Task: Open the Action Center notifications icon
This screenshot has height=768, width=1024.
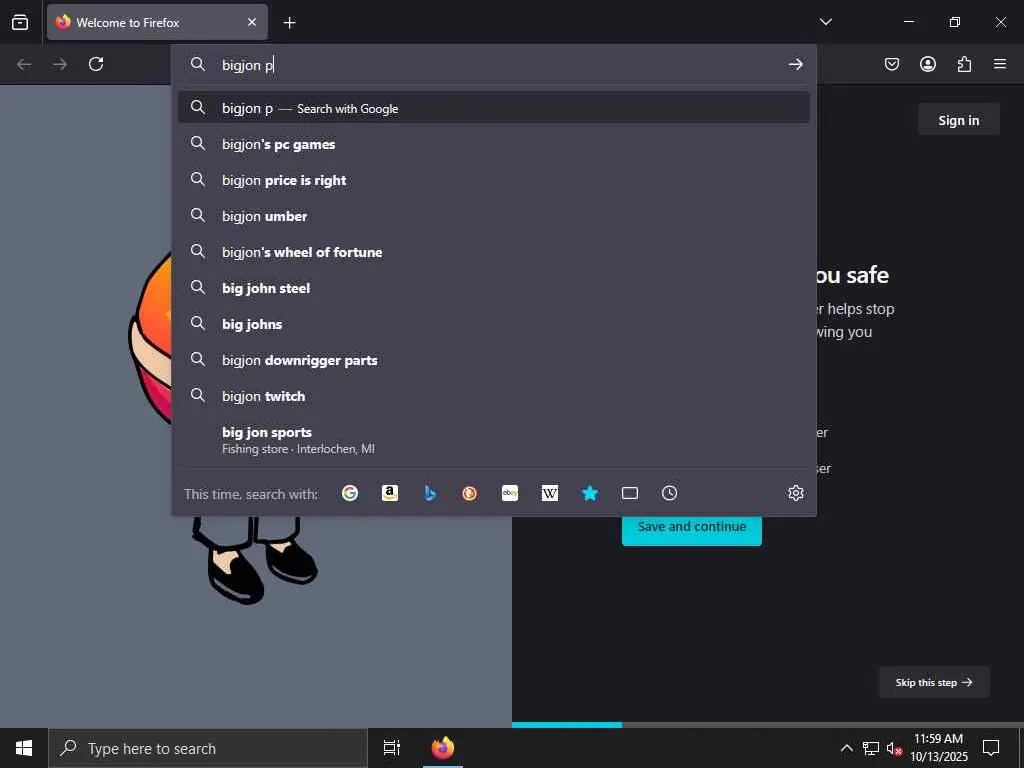Action: point(991,748)
